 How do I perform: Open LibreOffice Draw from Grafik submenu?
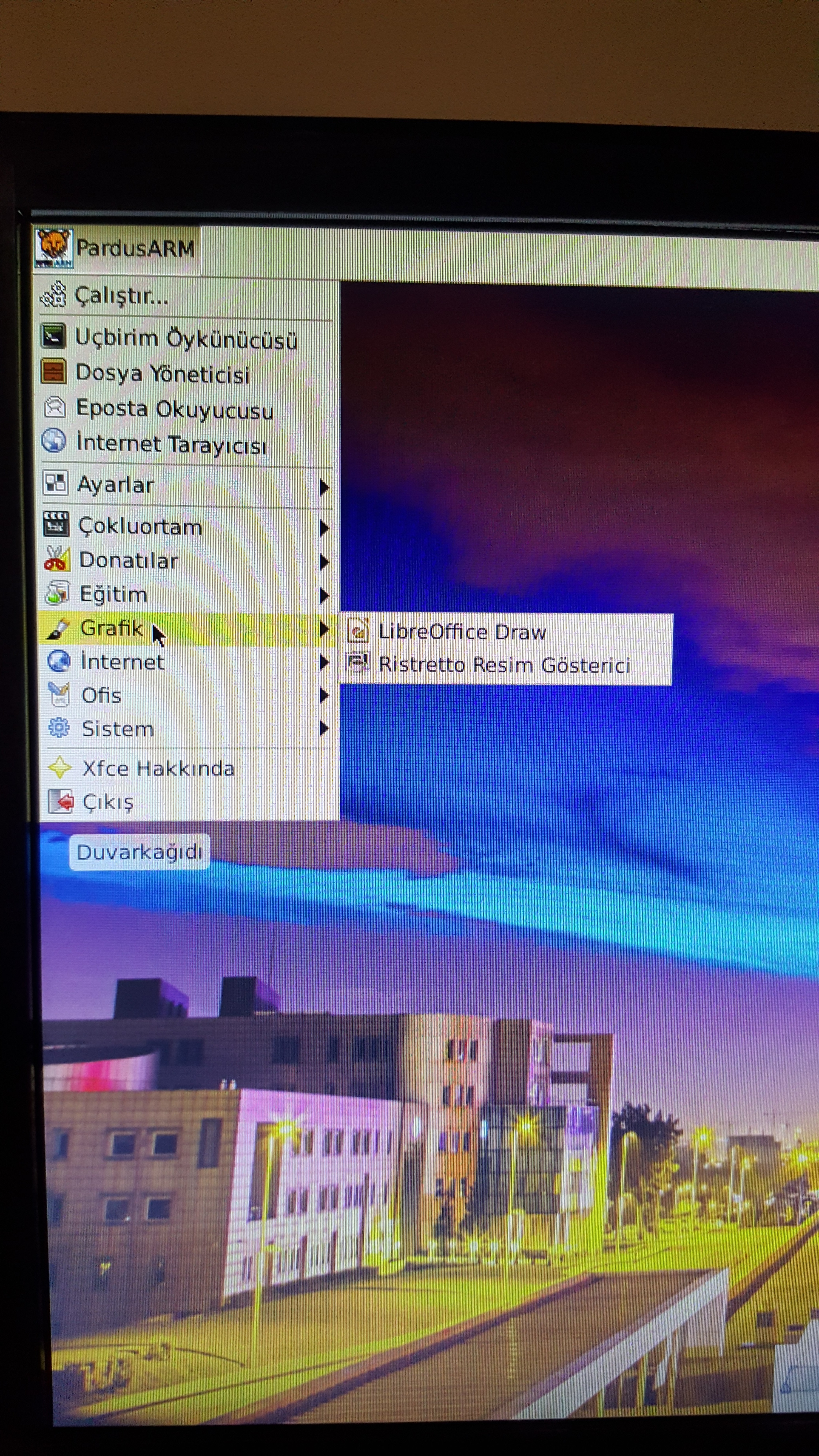[x=507, y=631]
